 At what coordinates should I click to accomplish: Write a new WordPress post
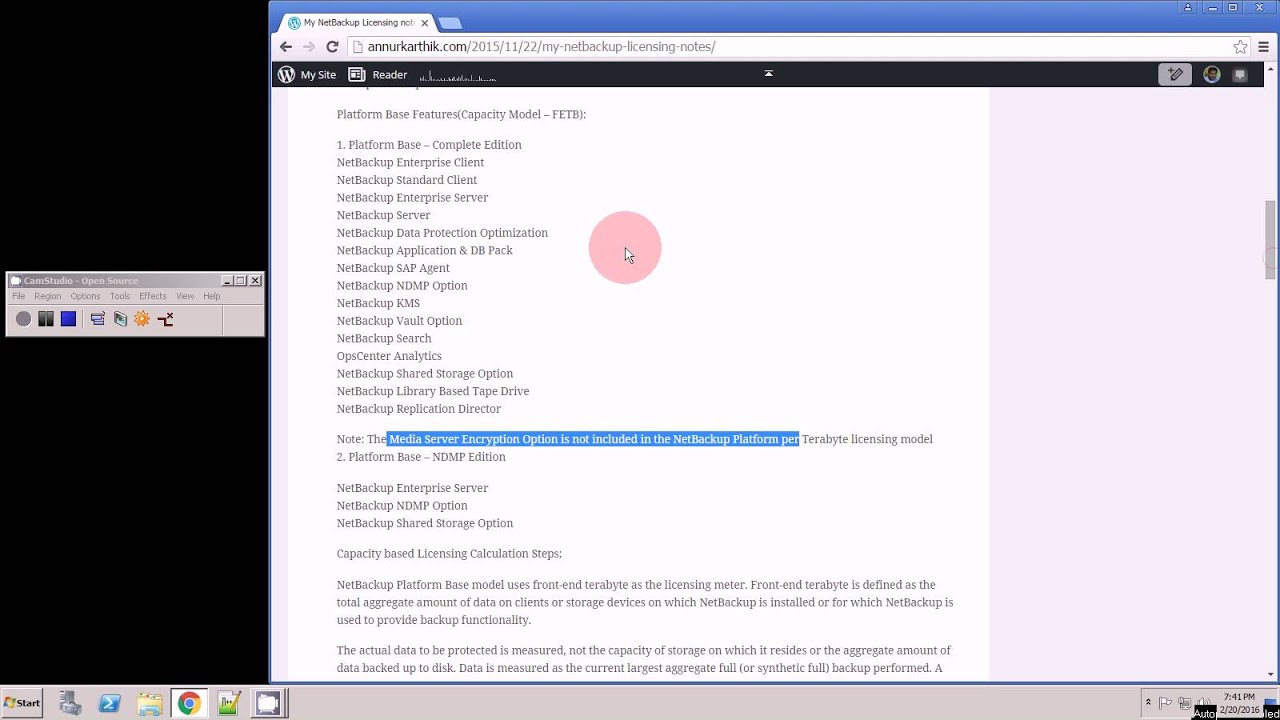[x=1175, y=74]
